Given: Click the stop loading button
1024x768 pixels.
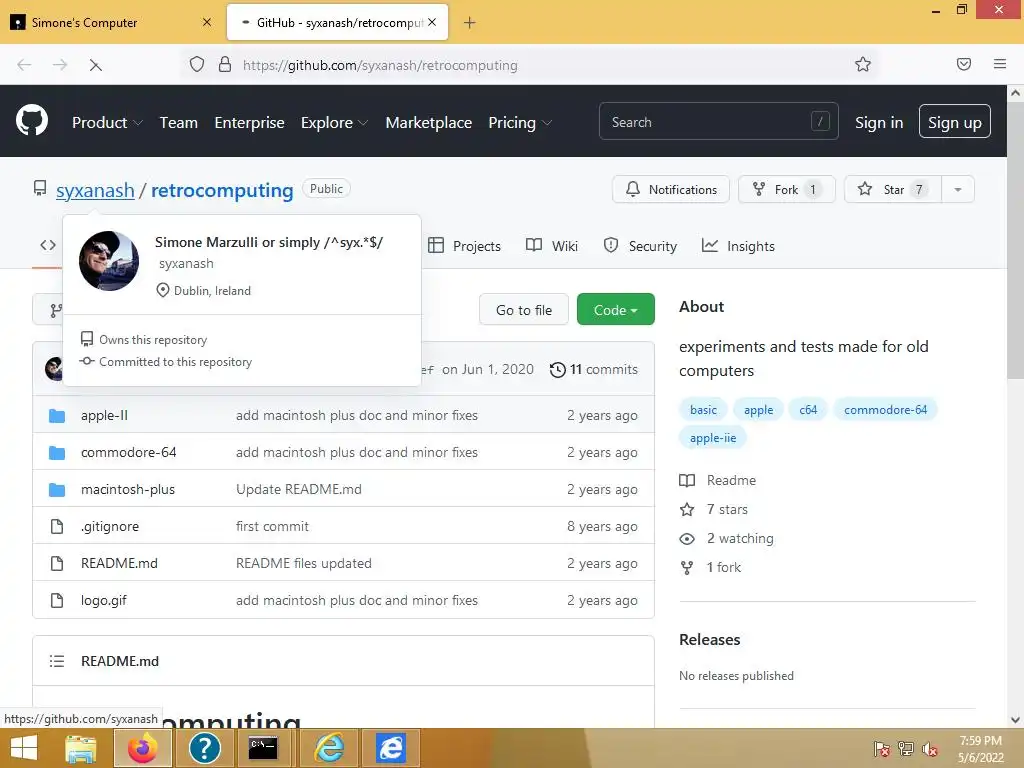Looking at the screenshot, I should click(95, 65).
